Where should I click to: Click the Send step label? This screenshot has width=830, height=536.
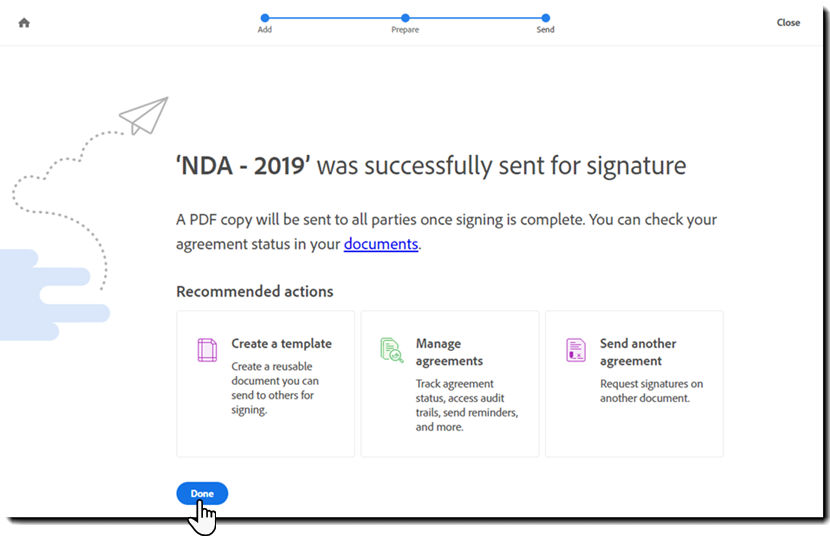[545, 30]
